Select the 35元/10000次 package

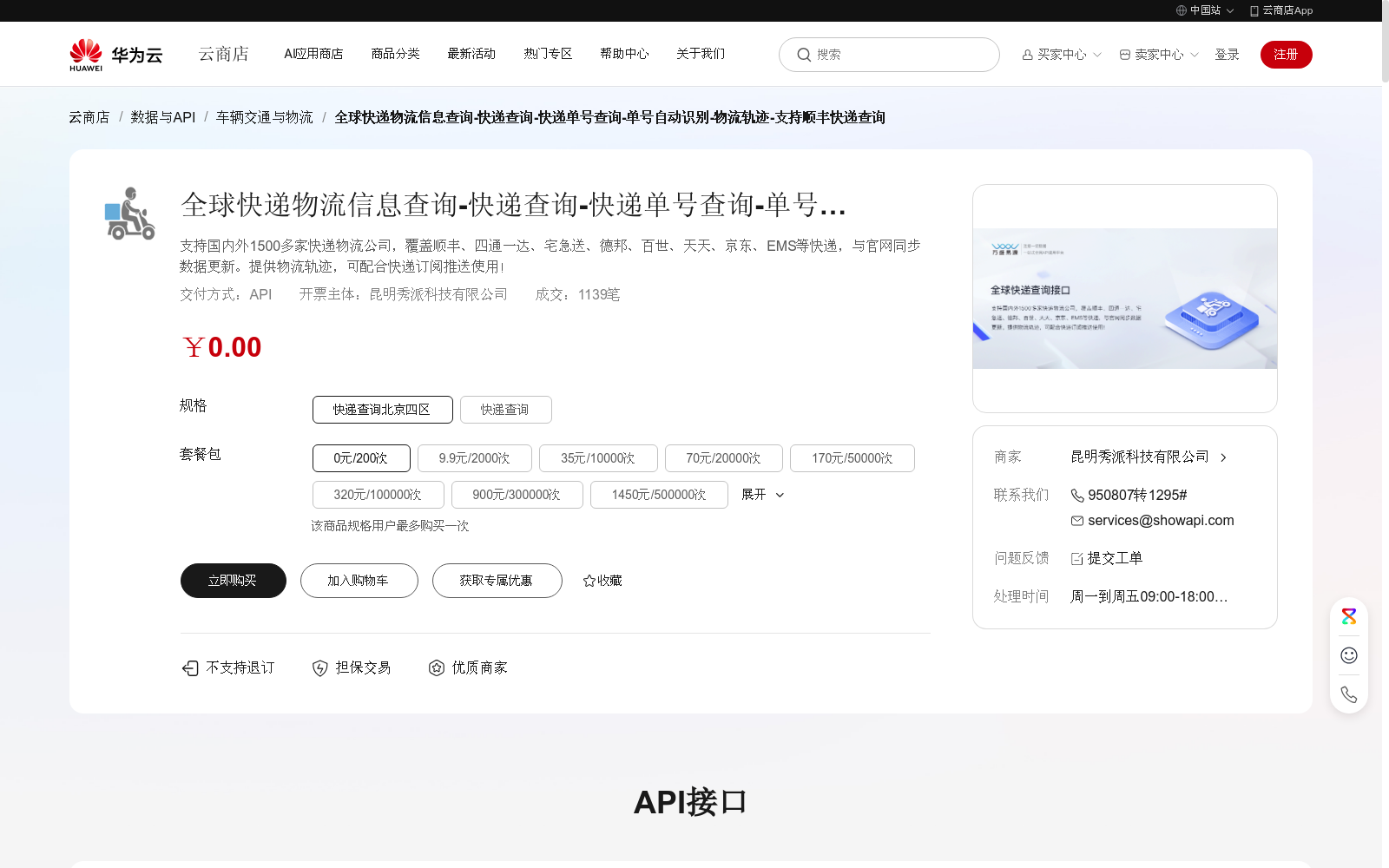[x=598, y=458]
